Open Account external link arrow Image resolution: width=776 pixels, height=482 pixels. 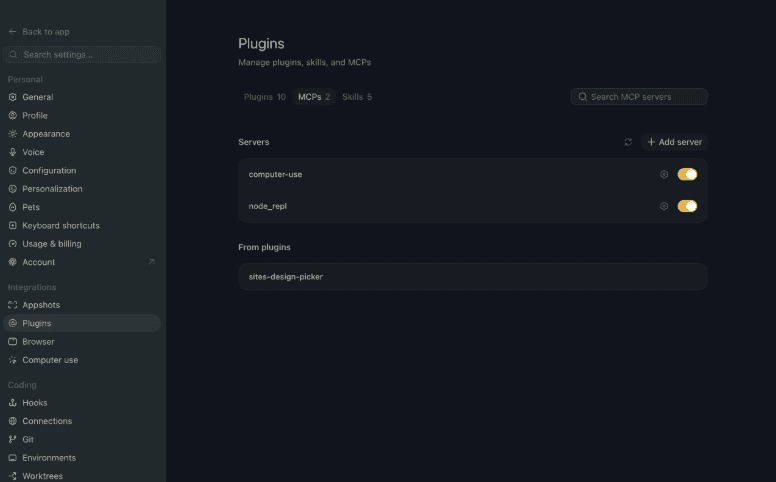151,262
